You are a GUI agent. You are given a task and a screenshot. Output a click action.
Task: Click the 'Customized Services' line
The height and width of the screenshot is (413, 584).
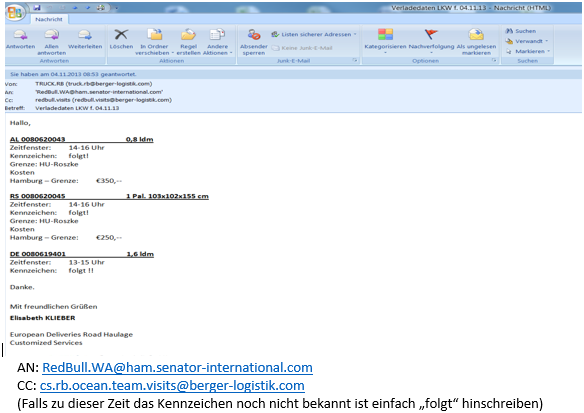click(x=46, y=343)
